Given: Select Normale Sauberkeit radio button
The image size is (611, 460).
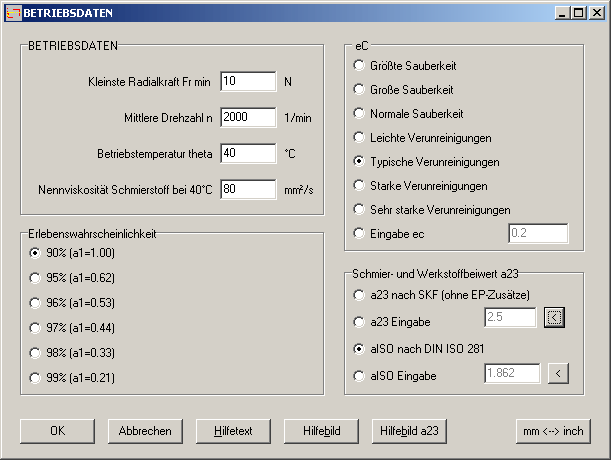Looking at the screenshot, I should [359, 114].
